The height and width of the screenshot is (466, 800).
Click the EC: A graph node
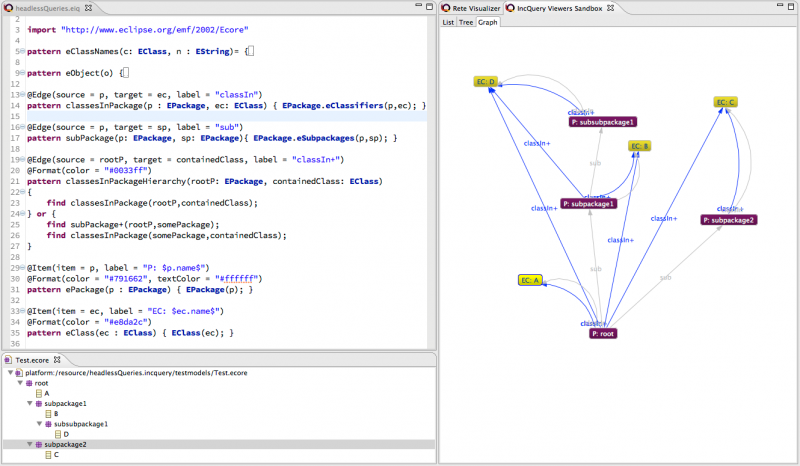pyautogui.click(x=530, y=280)
